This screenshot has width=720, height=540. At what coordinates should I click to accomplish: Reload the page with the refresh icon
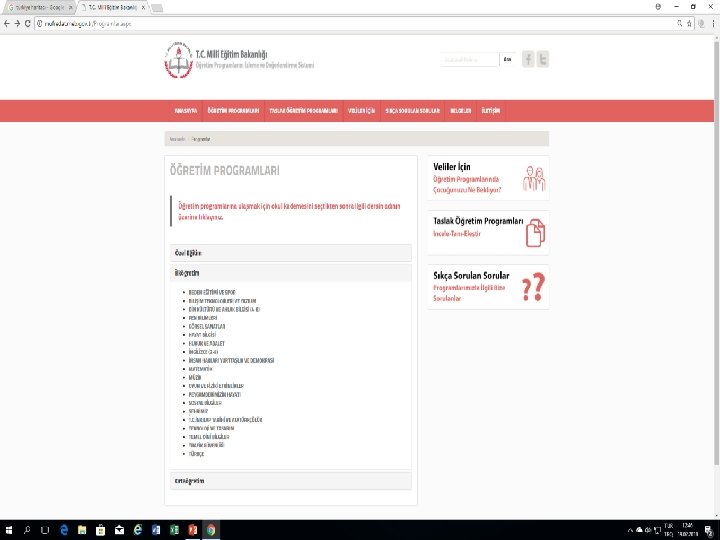[x=28, y=23]
